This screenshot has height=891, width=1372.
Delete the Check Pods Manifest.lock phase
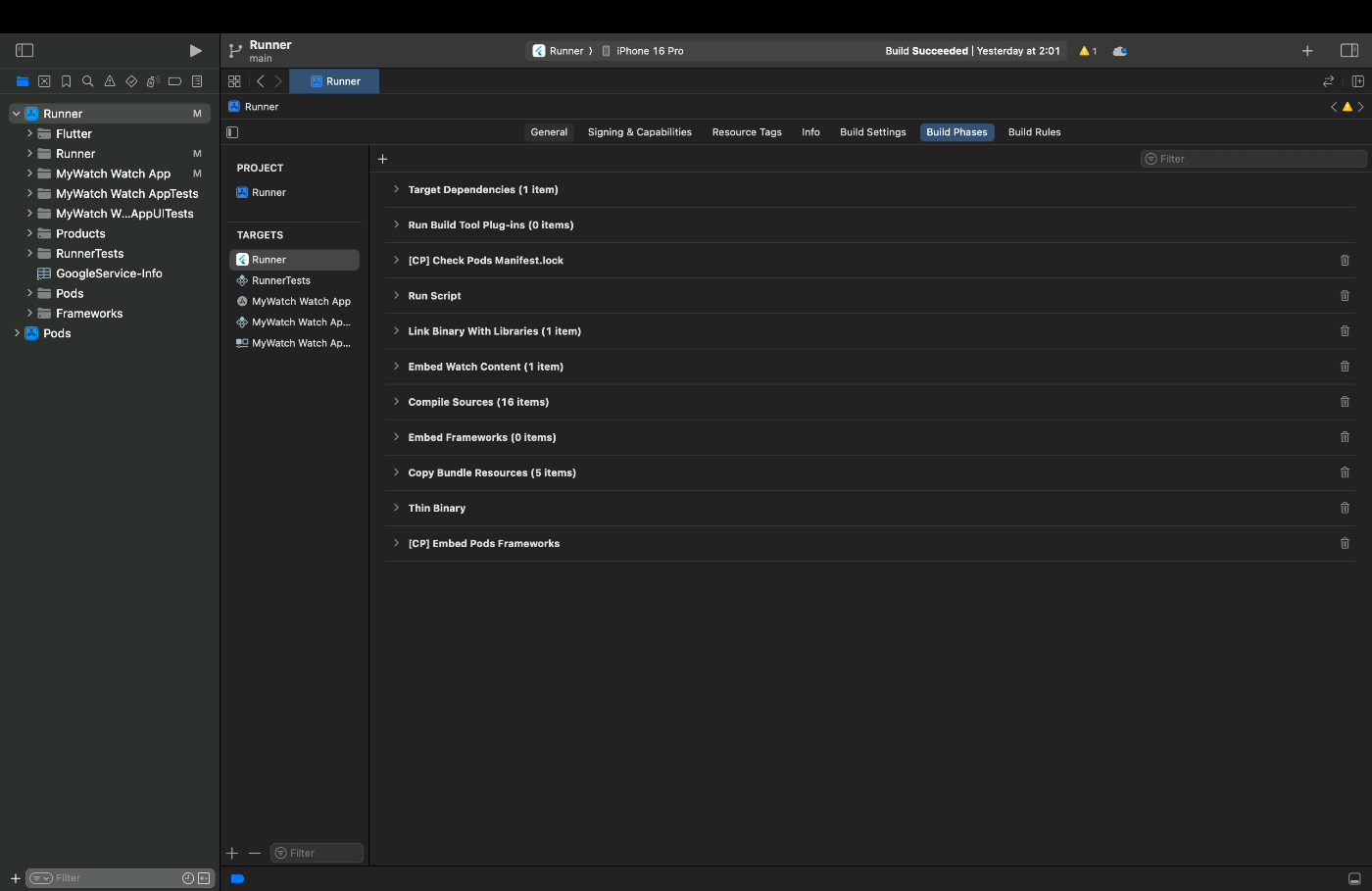point(1345,261)
